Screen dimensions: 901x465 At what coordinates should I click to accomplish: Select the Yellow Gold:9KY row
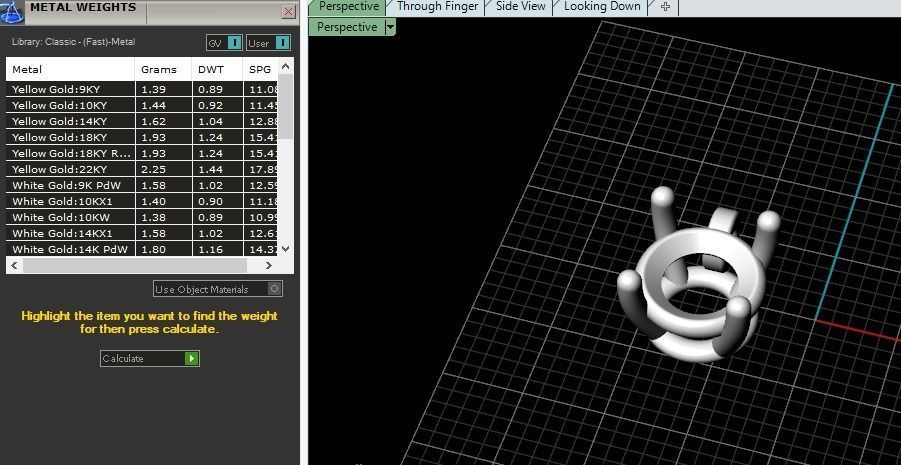coord(142,89)
